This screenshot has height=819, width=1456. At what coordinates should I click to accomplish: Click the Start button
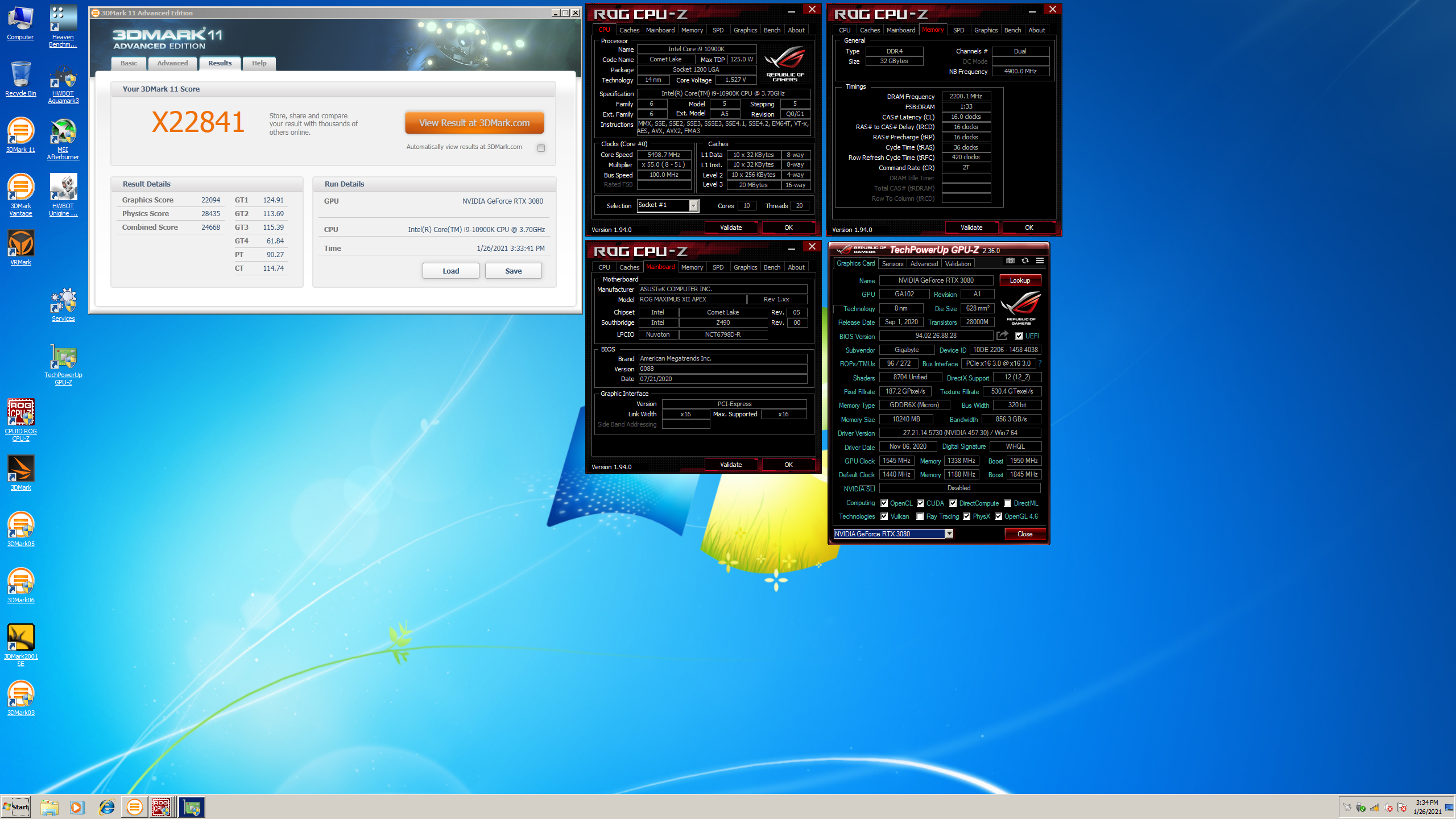click(16, 807)
